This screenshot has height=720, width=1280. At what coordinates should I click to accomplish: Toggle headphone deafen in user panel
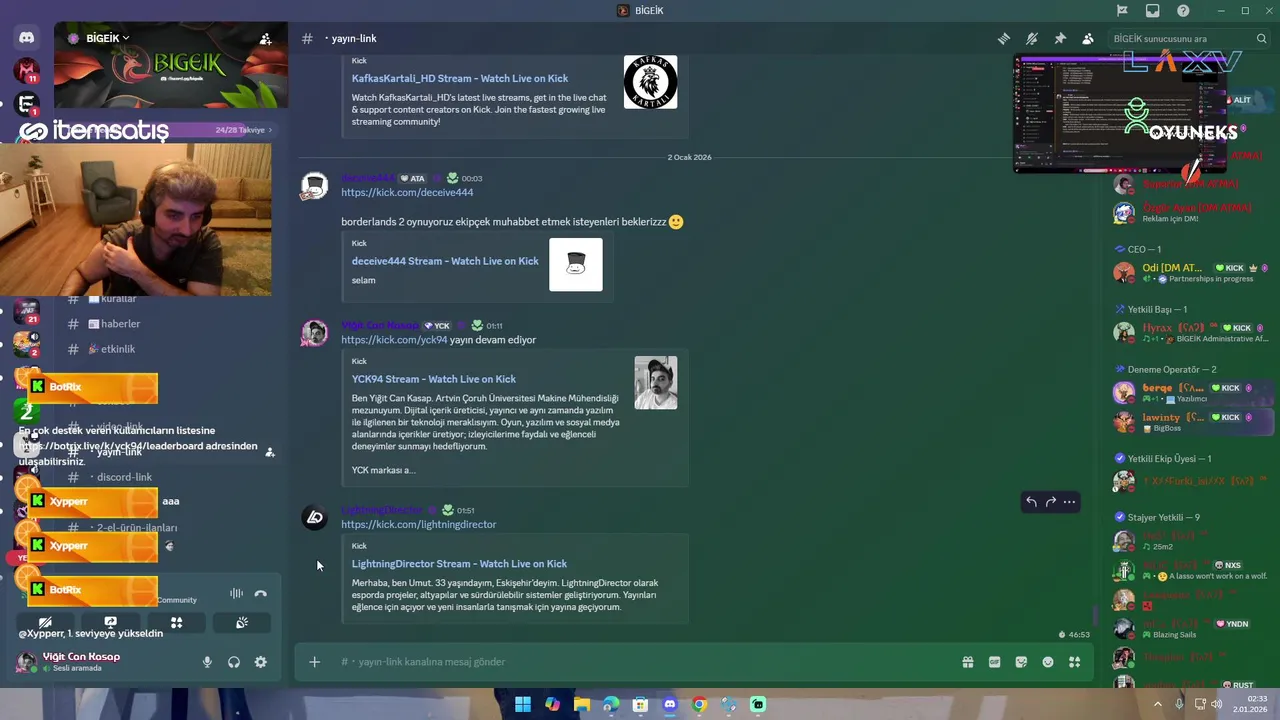(x=234, y=662)
